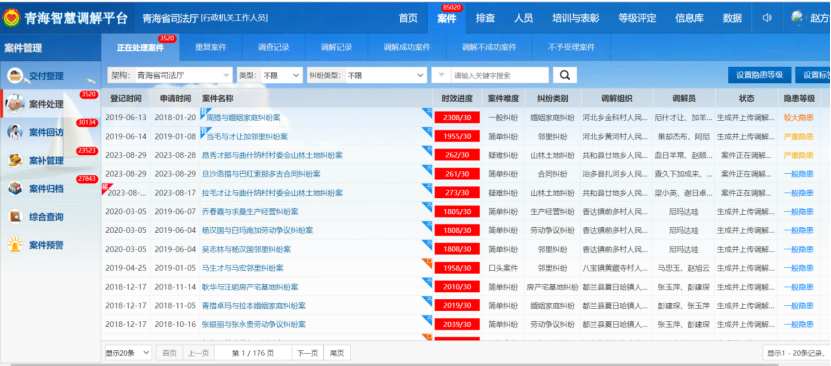Switch to the 调解成功案件 tab
Viewport: 831px width, 366px height.
click(x=406, y=47)
